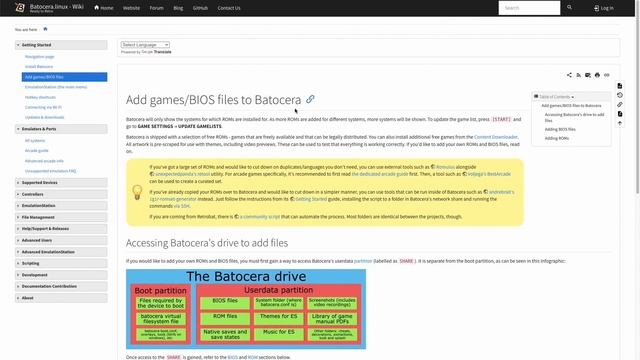
Task: Open Github in the top navigation
Action: 200,8
